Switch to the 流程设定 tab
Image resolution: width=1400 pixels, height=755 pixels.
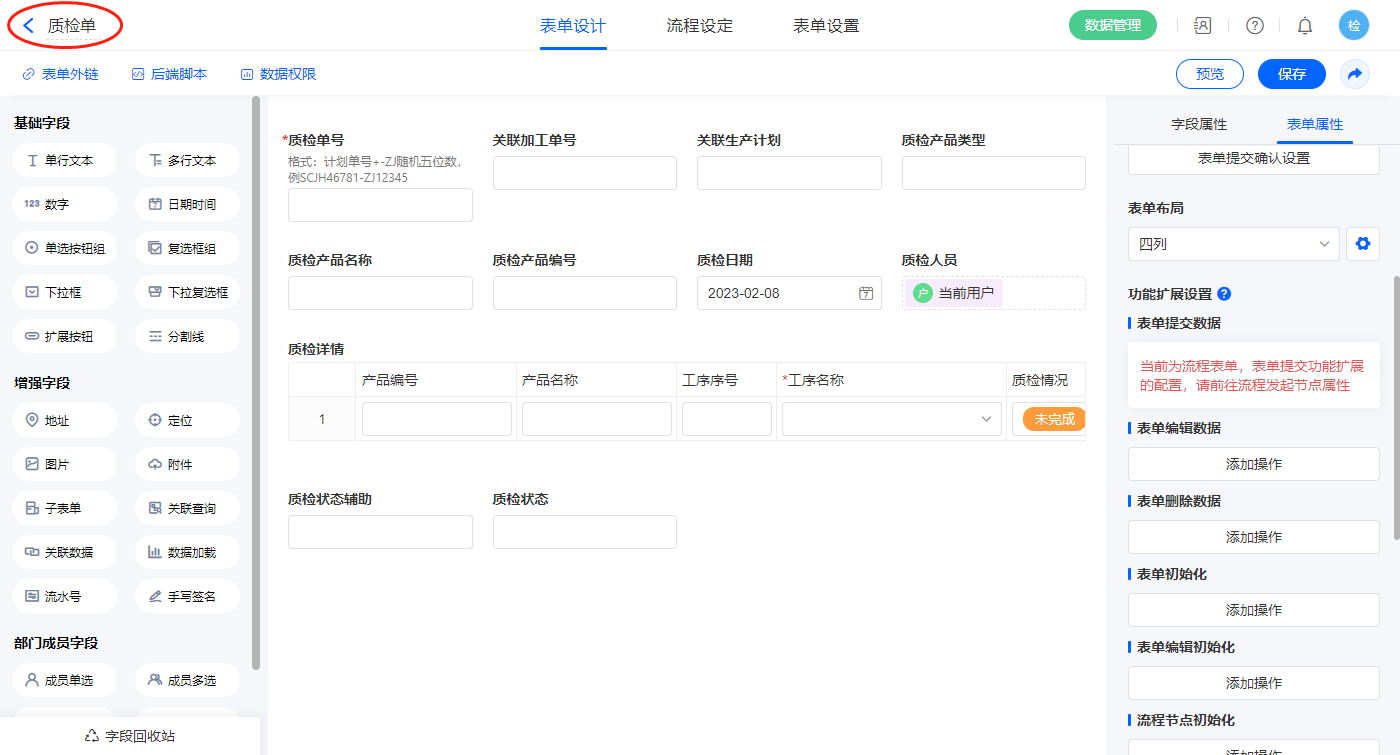tap(699, 26)
